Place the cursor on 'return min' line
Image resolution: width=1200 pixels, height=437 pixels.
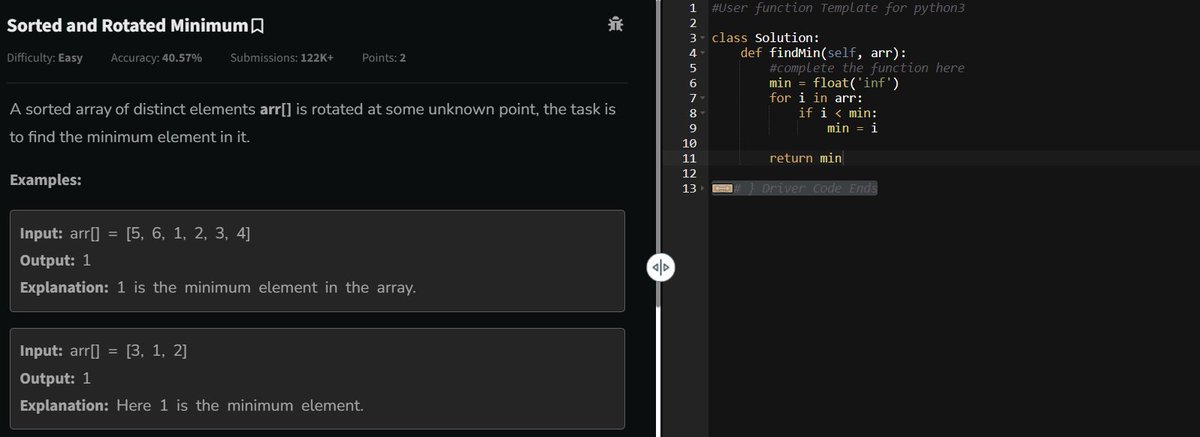tap(806, 158)
